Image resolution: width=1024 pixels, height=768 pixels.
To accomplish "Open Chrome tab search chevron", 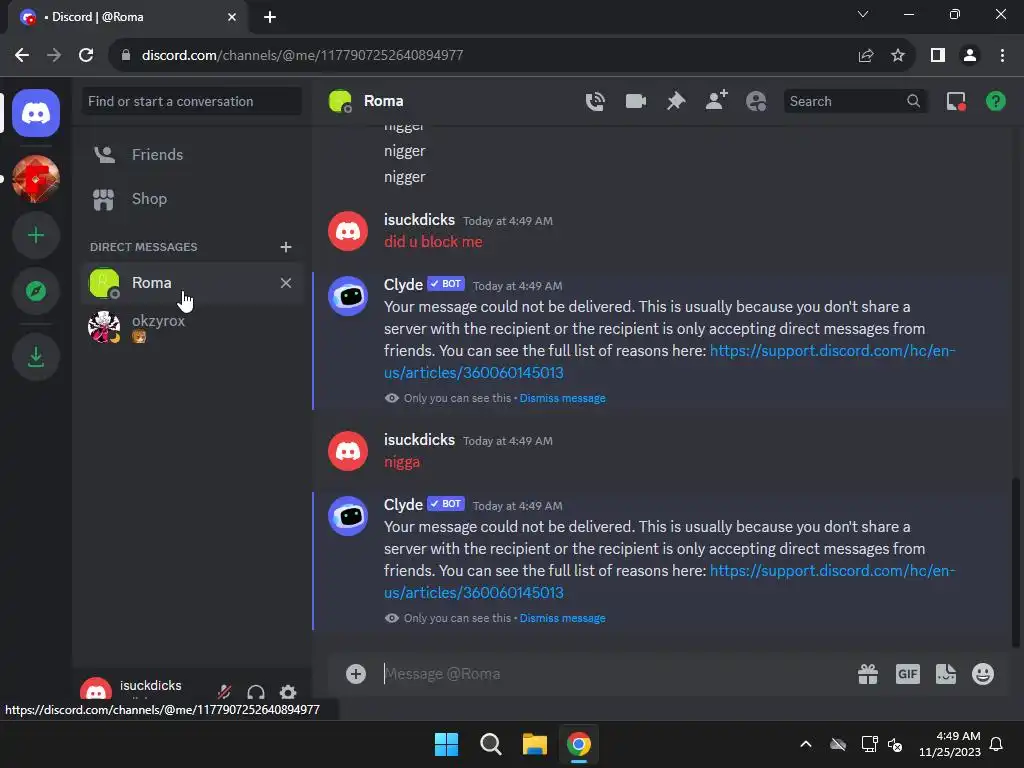I will tap(863, 14).
